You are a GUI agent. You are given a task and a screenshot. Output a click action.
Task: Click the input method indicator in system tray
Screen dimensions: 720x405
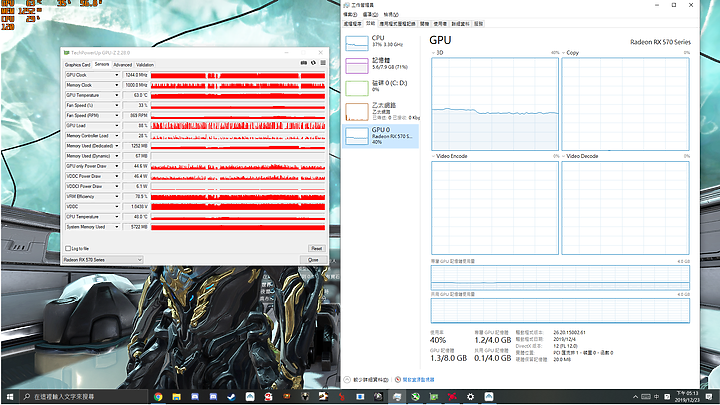pyautogui.click(x=657, y=397)
